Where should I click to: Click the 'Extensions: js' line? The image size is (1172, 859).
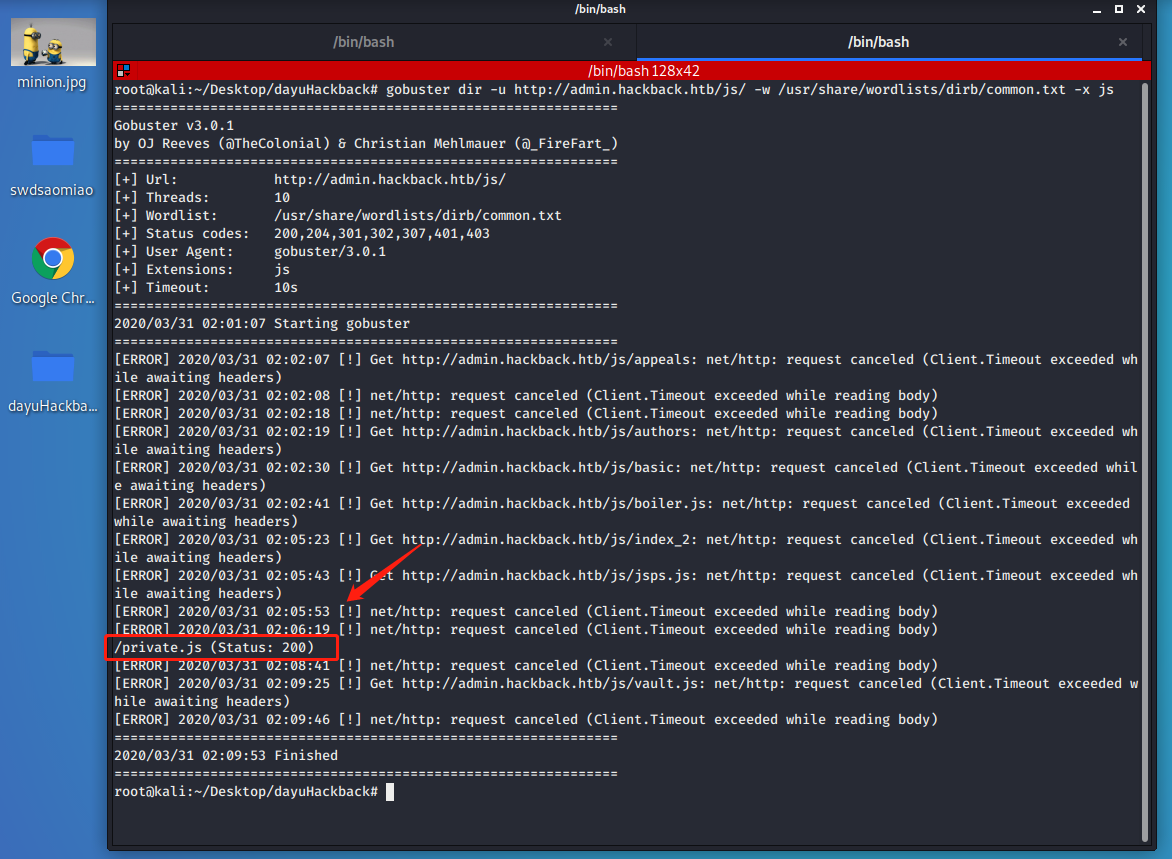(x=202, y=269)
